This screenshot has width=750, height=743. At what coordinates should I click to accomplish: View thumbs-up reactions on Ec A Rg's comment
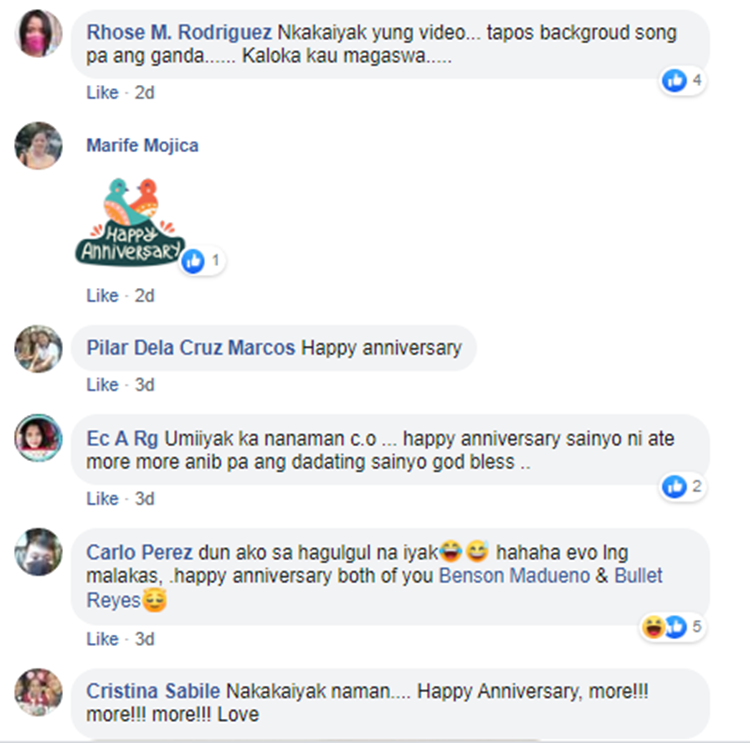click(x=674, y=487)
